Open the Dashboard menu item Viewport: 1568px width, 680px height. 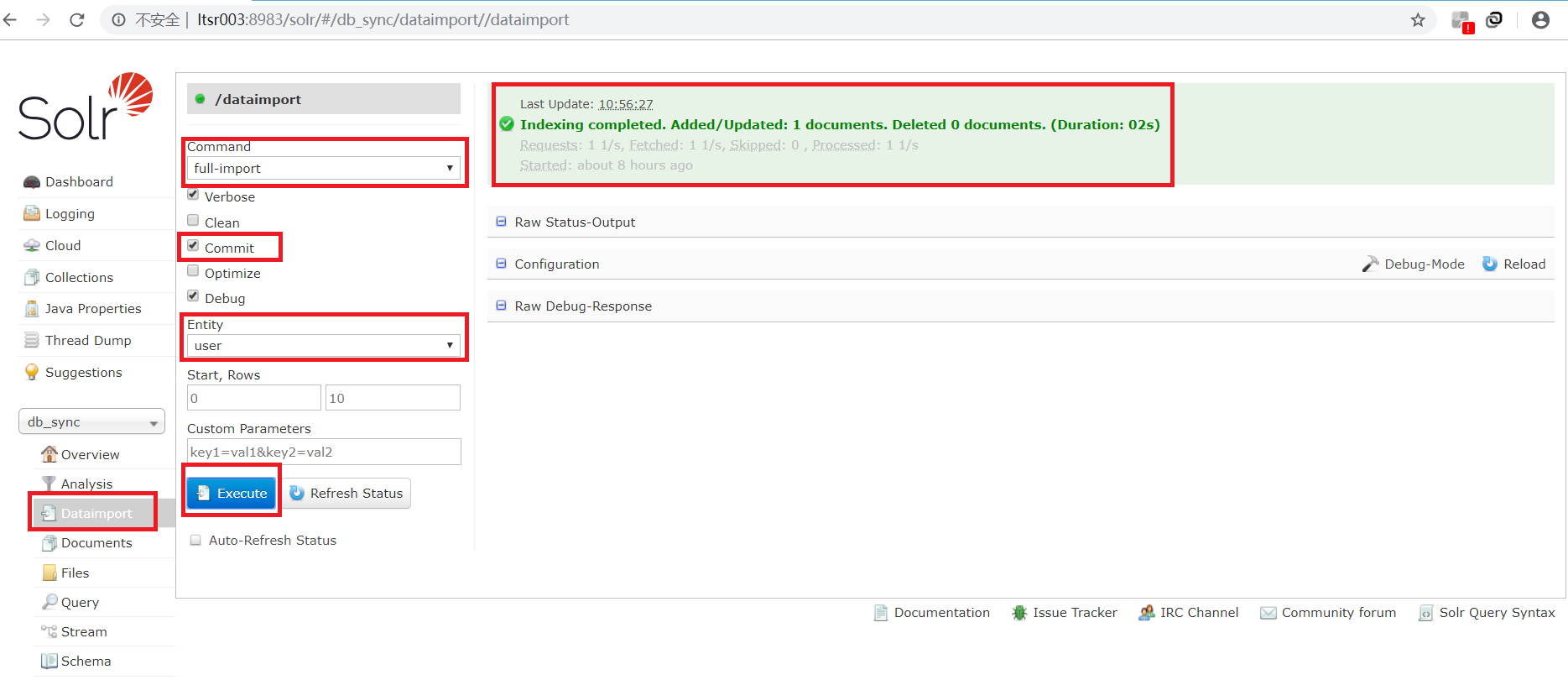(x=79, y=182)
